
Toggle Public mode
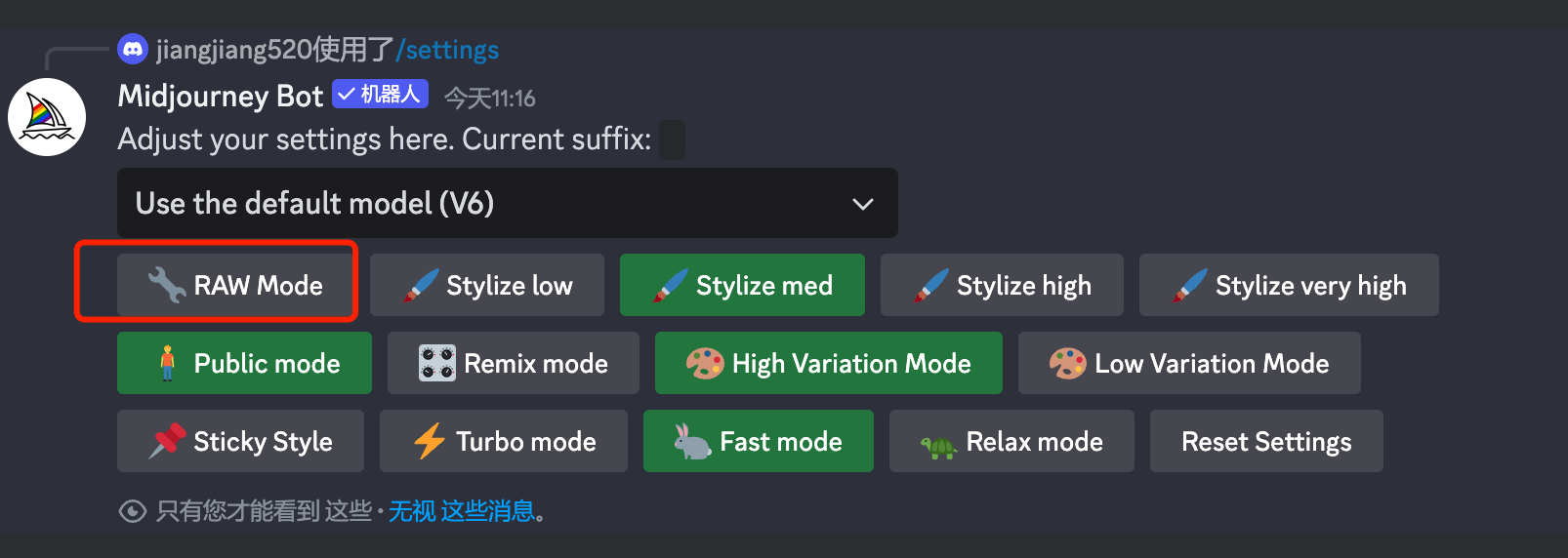(244, 363)
